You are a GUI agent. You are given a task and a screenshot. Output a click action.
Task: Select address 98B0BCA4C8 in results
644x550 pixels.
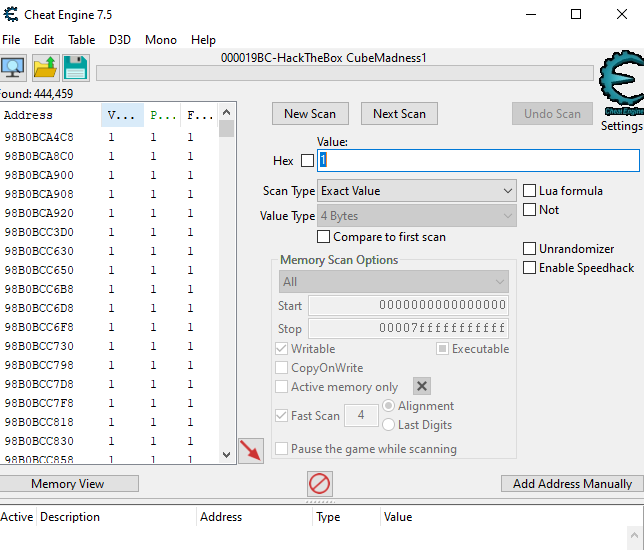(39, 137)
